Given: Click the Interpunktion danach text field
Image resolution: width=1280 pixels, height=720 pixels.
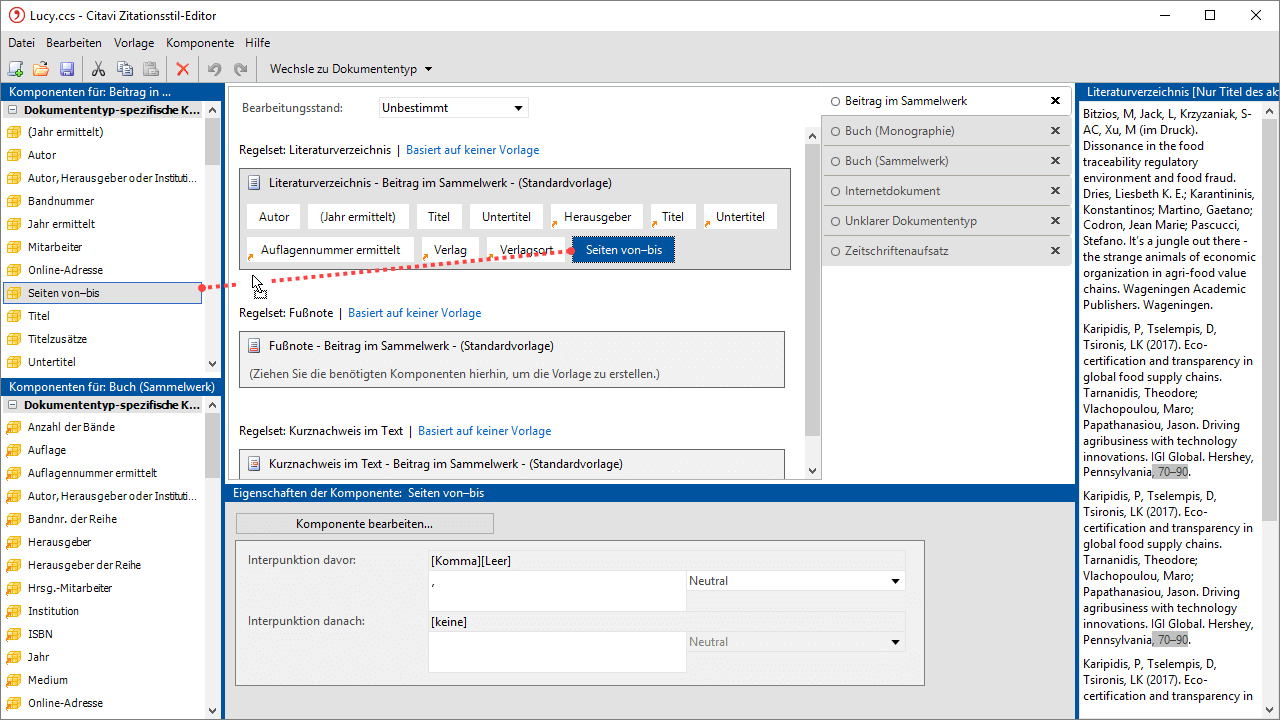Looking at the screenshot, I should (x=556, y=651).
